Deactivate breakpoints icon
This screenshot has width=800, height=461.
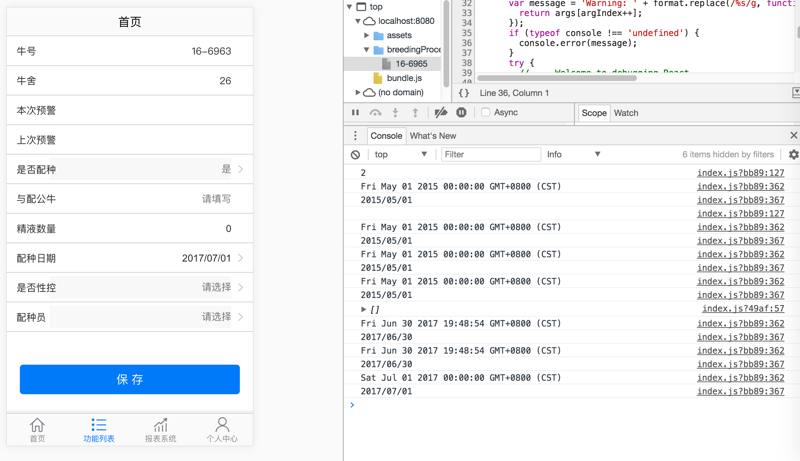(x=441, y=112)
